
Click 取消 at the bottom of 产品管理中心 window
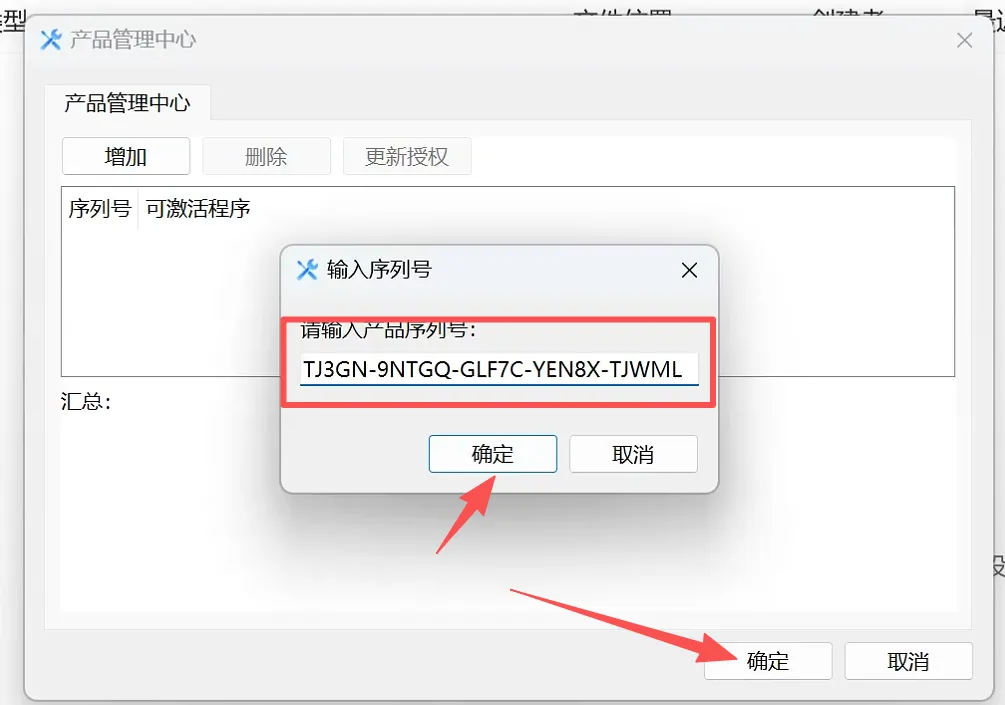click(x=908, y=661)
